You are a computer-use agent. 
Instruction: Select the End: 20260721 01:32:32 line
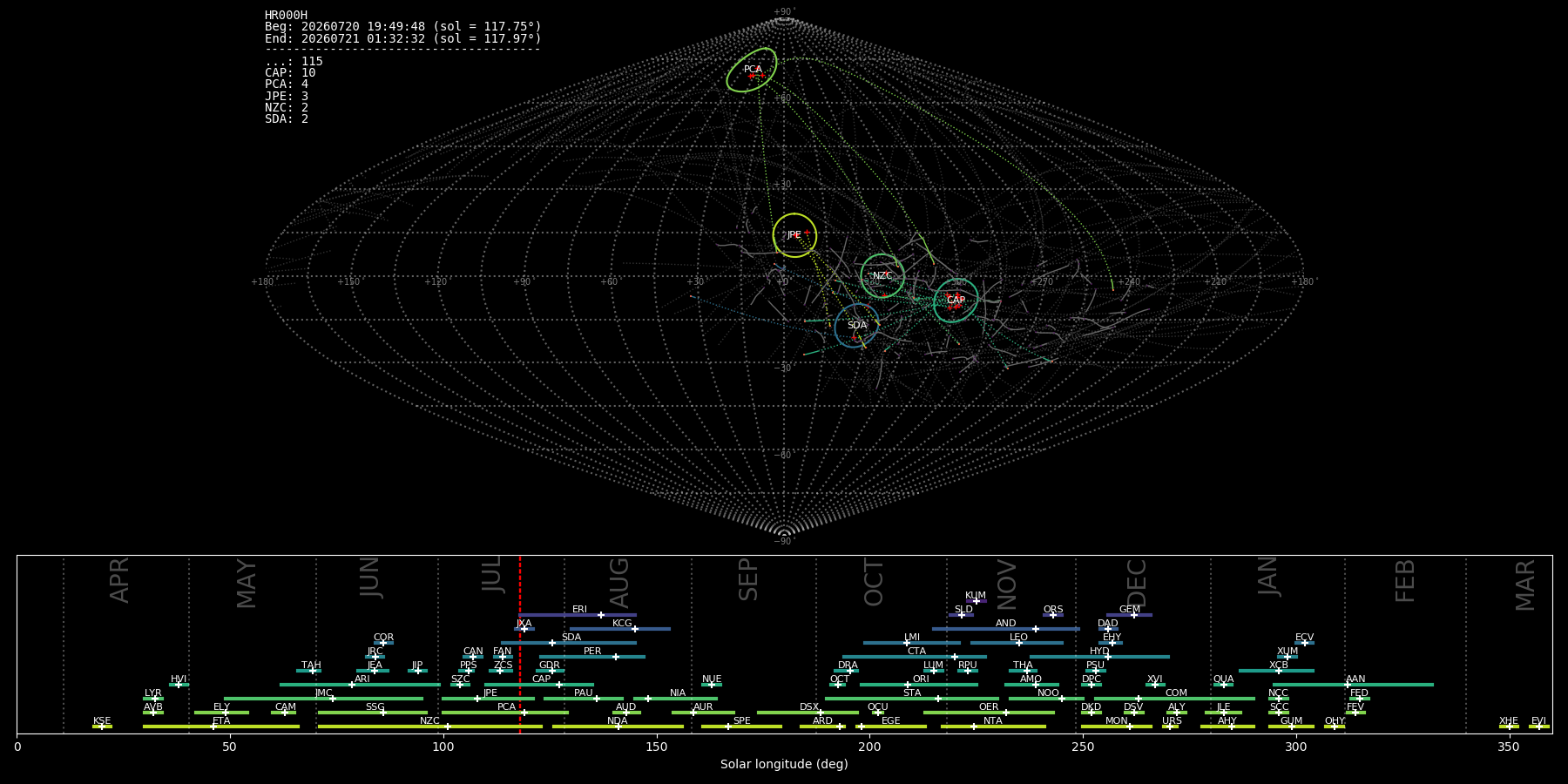(402, 38)
